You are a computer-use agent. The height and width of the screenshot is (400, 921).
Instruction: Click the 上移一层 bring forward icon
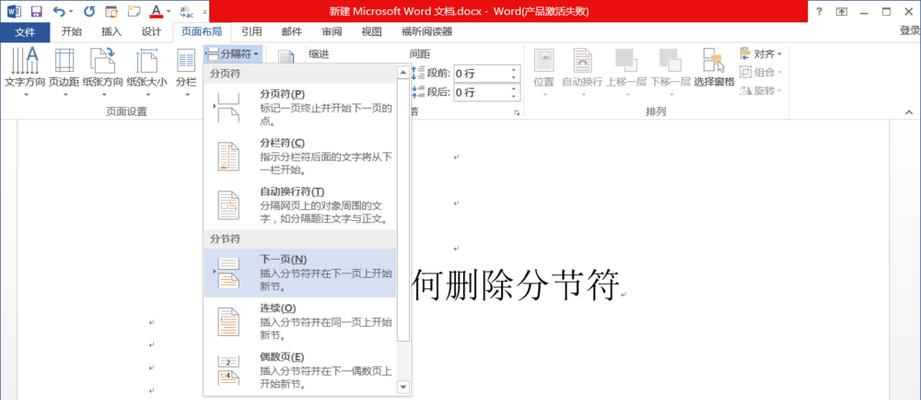pos(626,60)
